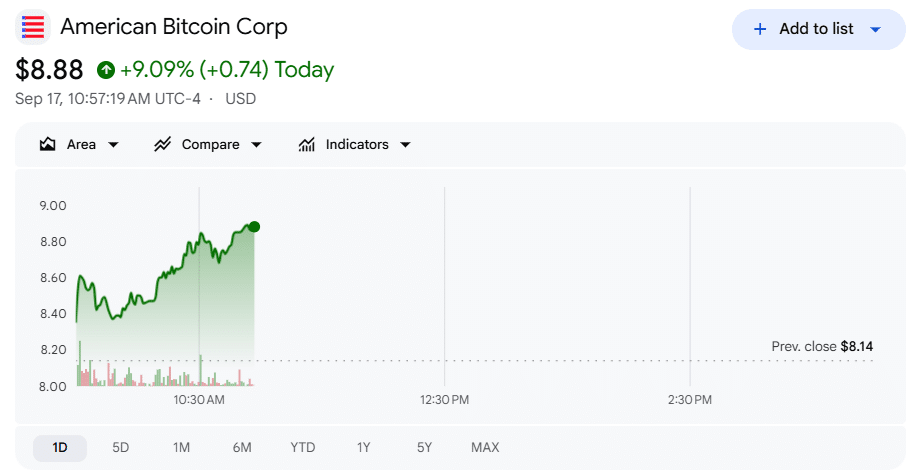Click the 8.40 y-axis label
916x472 pixels.
pyautogui.click(x=53, y=314)
